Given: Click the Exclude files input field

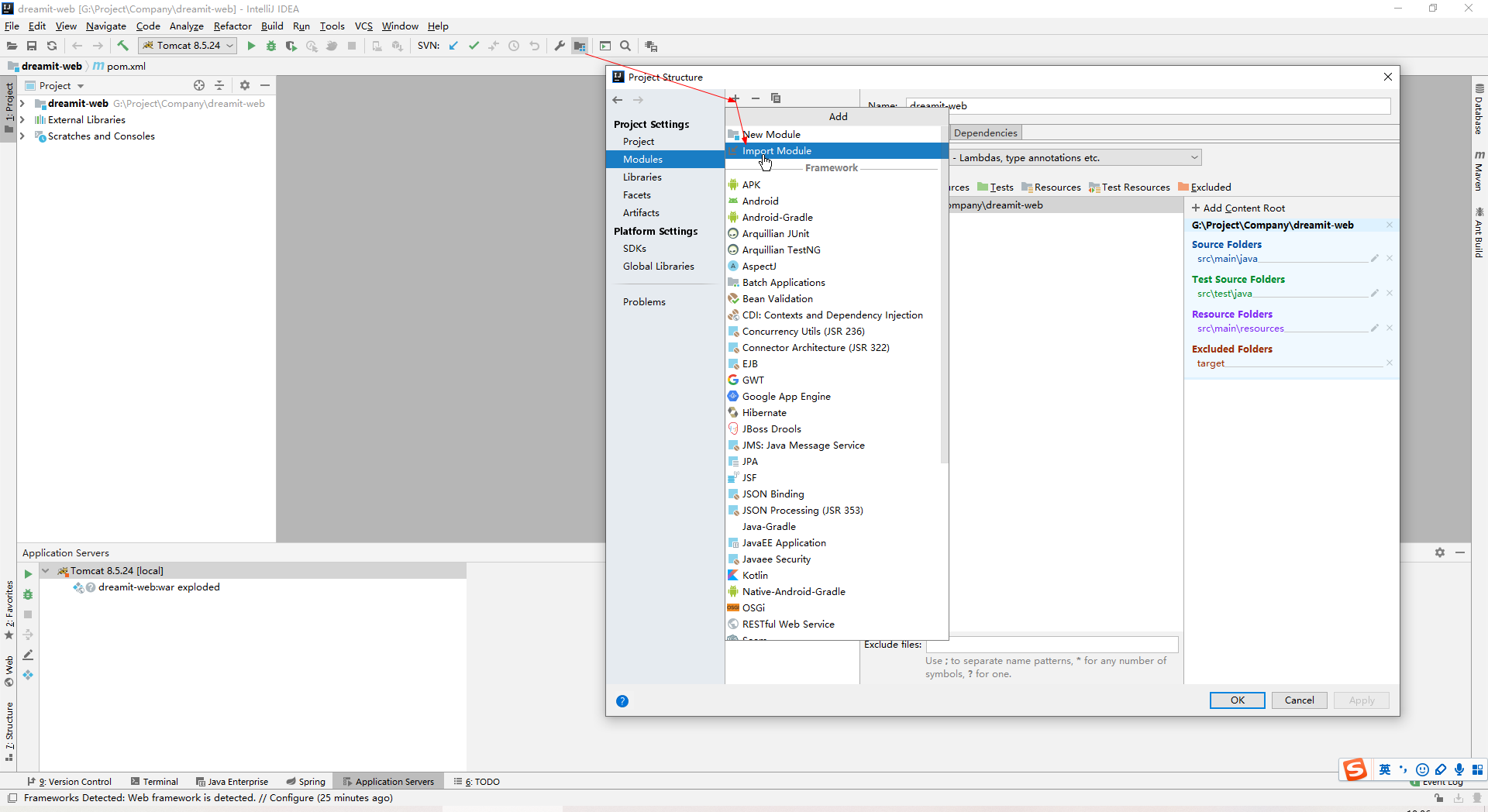Looking at the screenshot, I should click(x=1052, y=645).
